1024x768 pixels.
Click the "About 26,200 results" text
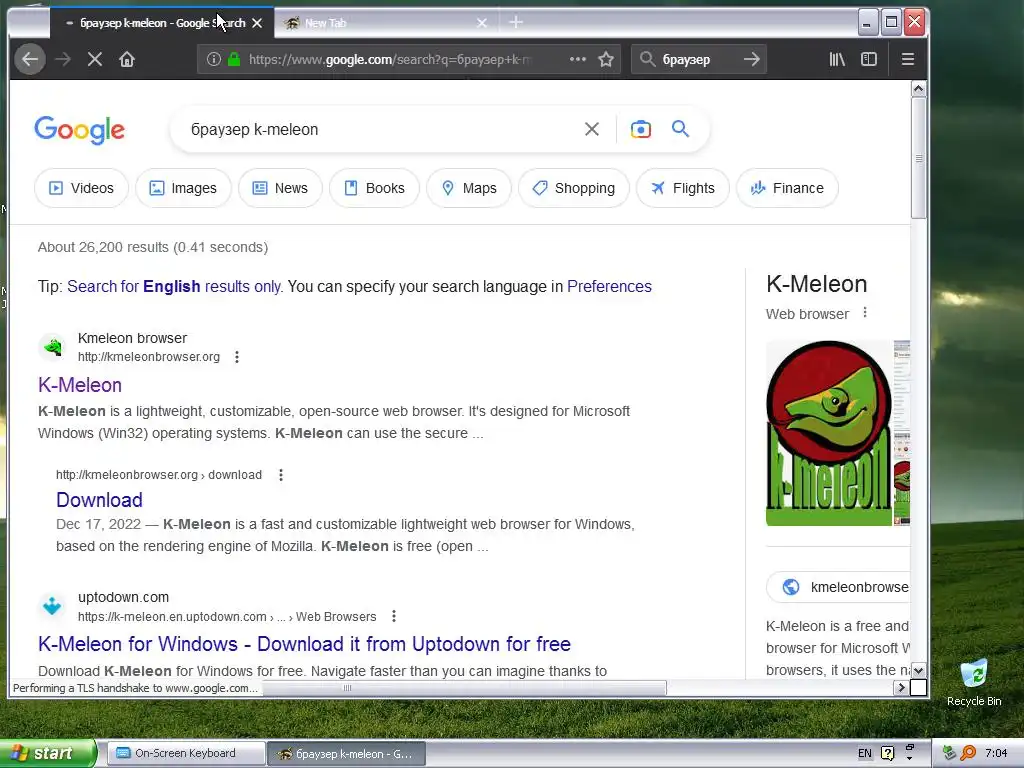tap(103, 248)
